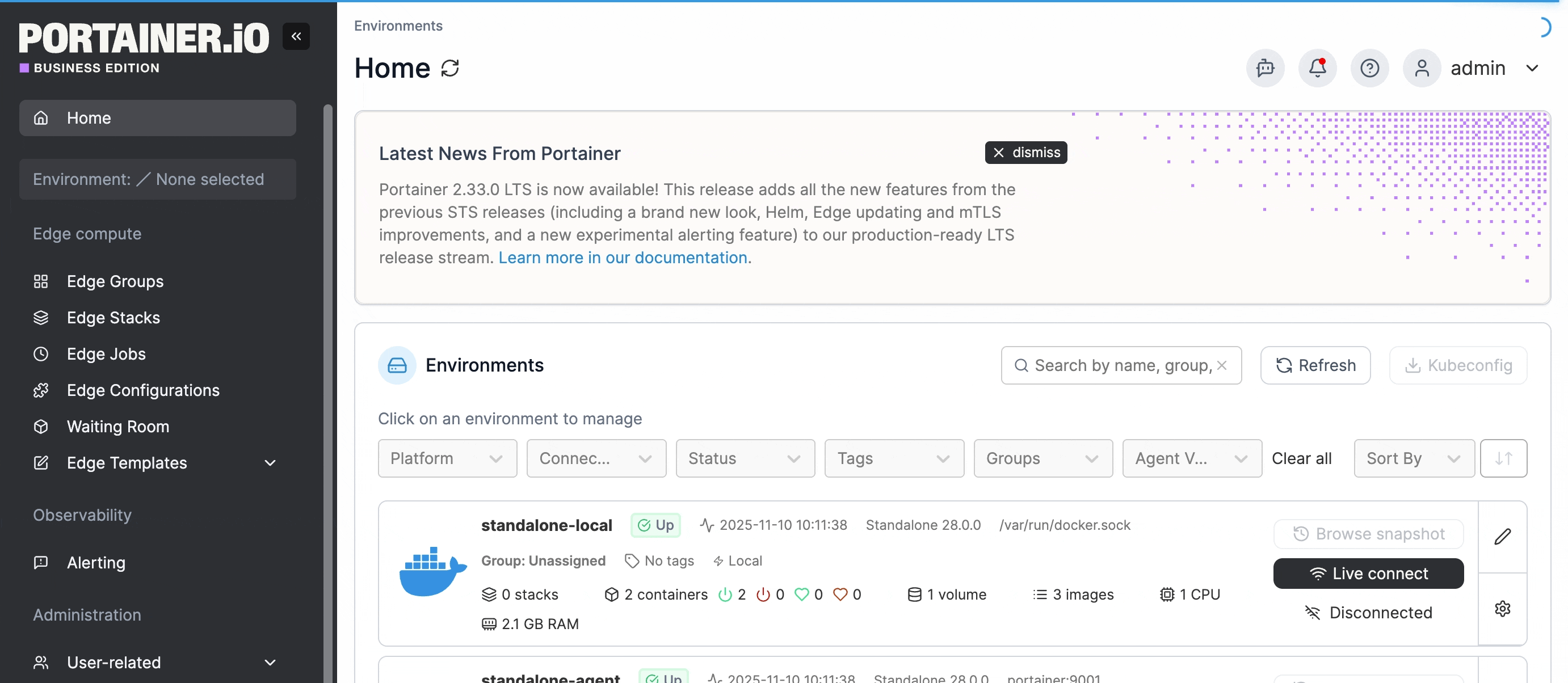The height and width of the screenshot is (683, 1568).
Task: Open Edge Stacks in the sidebar
Action: pos(113,318)
